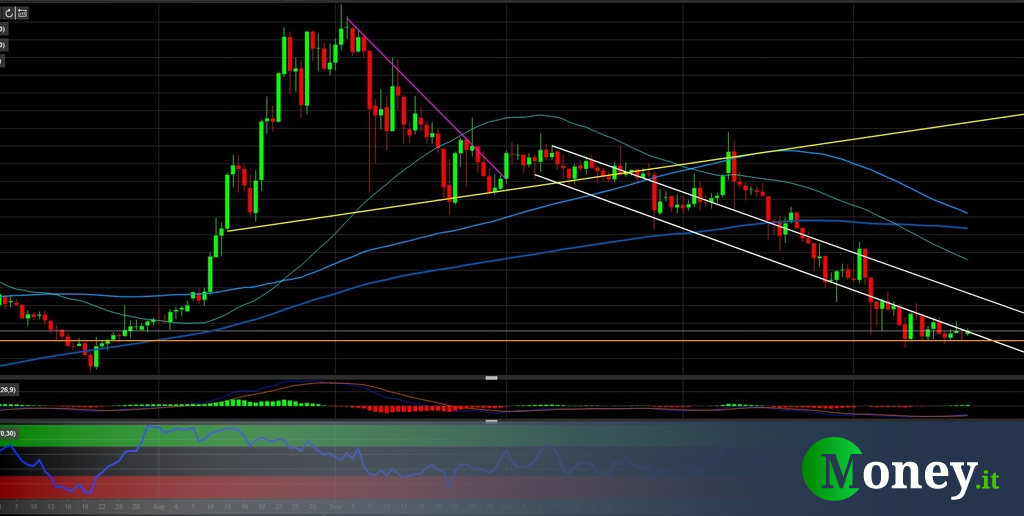Click the Aug label on the date axis
Image resolution: width=1024 pixels, height=516 pixels.
[158, 506]
